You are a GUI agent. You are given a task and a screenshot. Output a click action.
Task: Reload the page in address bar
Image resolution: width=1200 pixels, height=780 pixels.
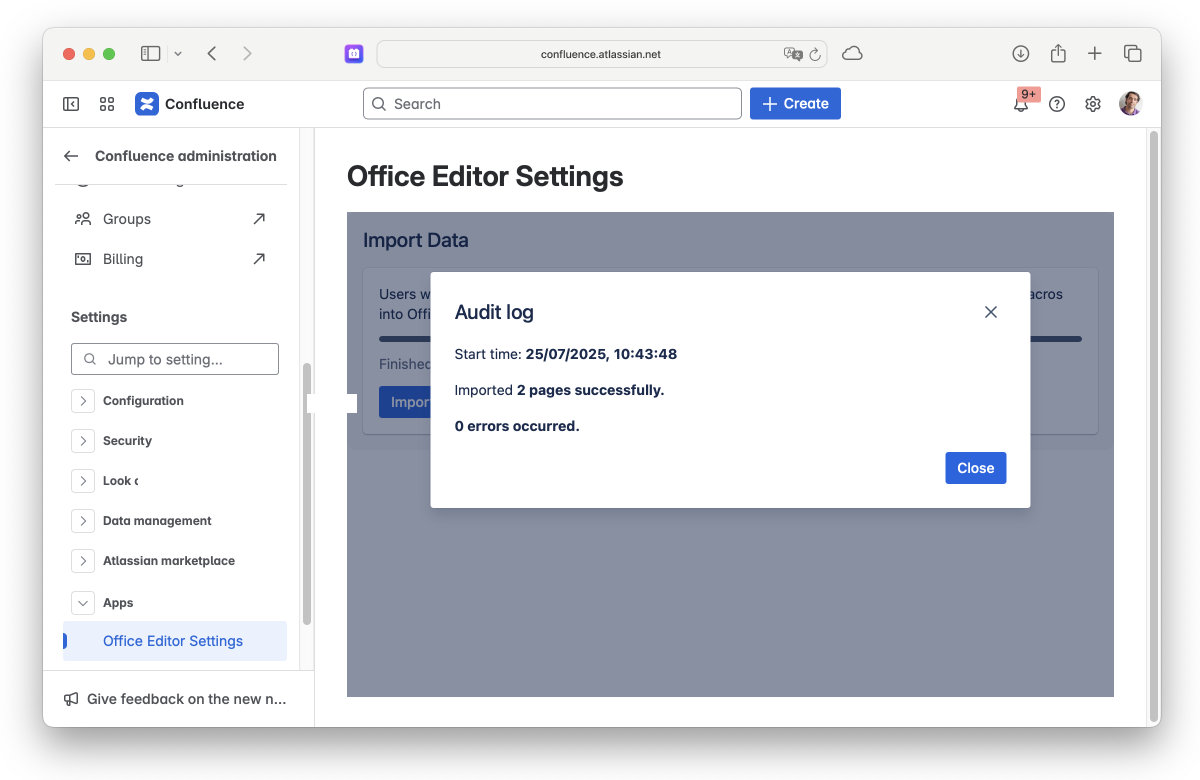point(815,54)
